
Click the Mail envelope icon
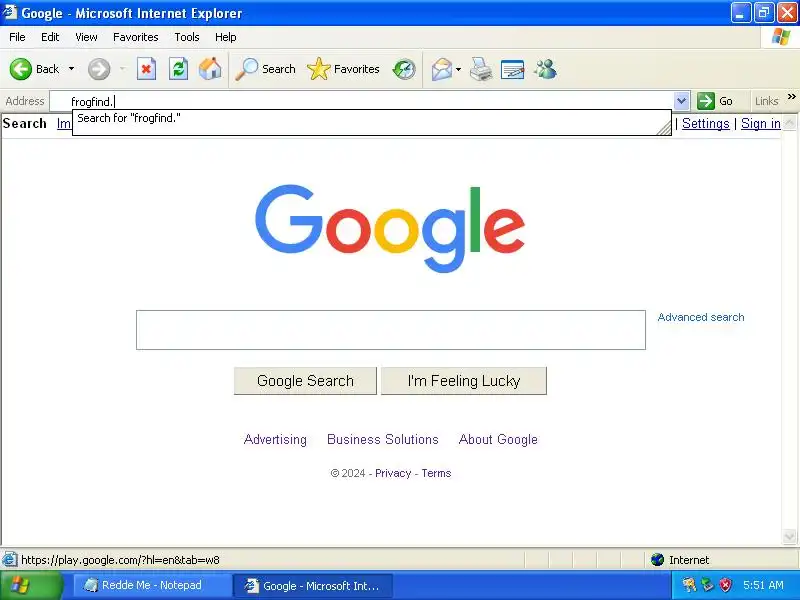pos(441,69)
